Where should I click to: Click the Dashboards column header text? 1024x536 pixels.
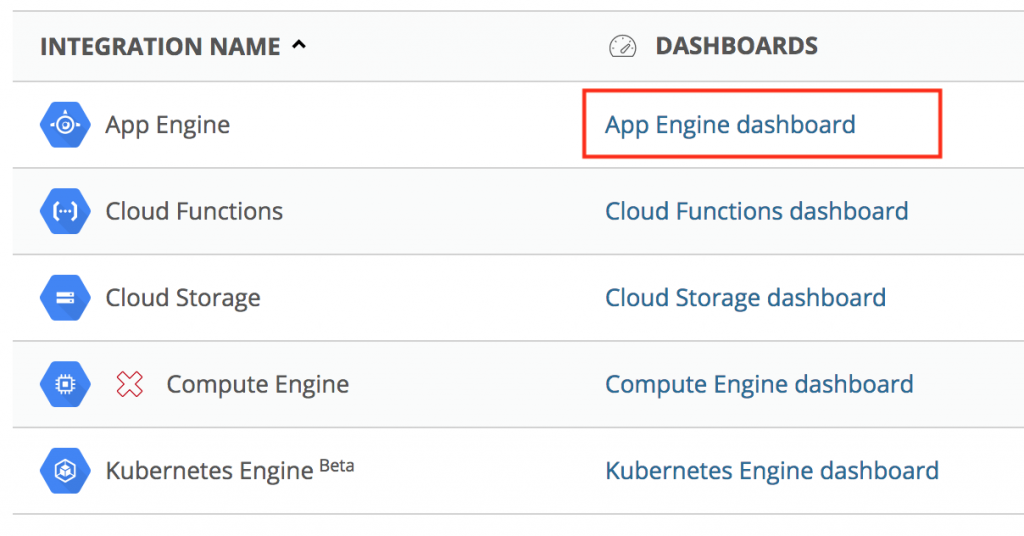[x=736, y=46]
